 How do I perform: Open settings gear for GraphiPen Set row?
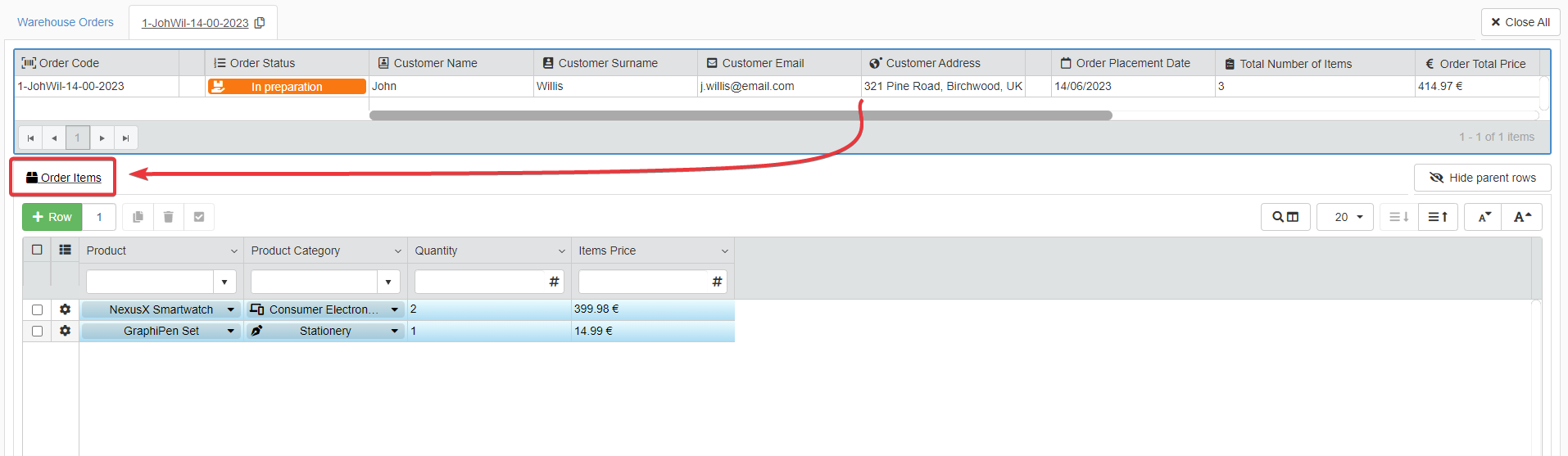pyautogui.click(x=65, y=331)
